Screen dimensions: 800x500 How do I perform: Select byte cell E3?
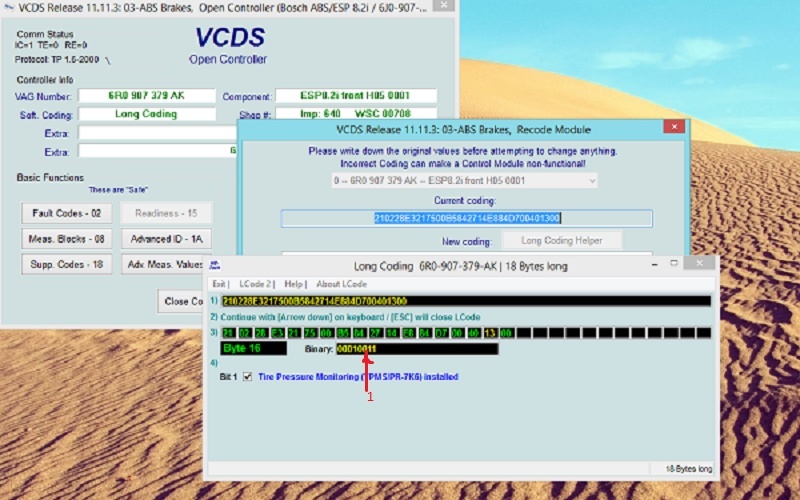(278, 333)
